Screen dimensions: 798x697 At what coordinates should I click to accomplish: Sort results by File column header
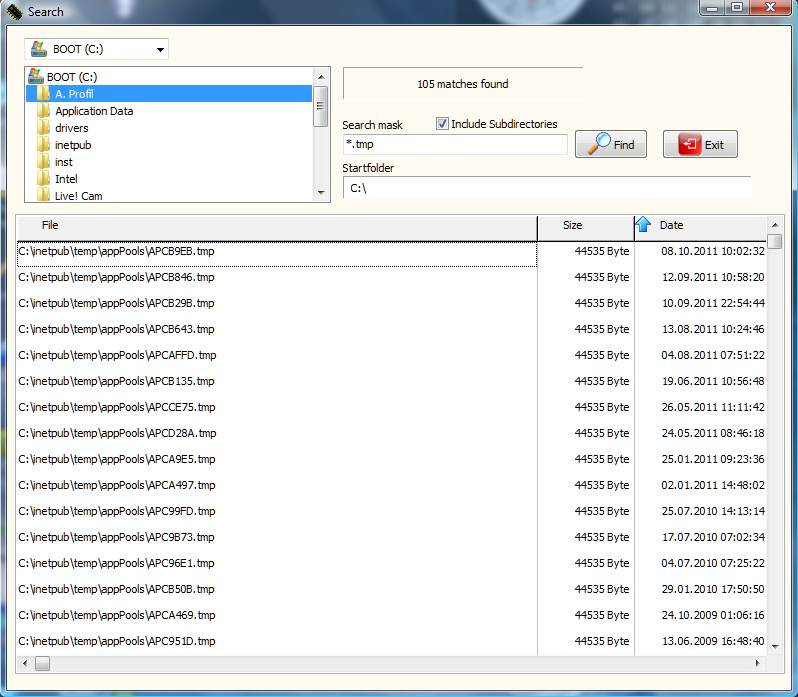coord(277,227)
